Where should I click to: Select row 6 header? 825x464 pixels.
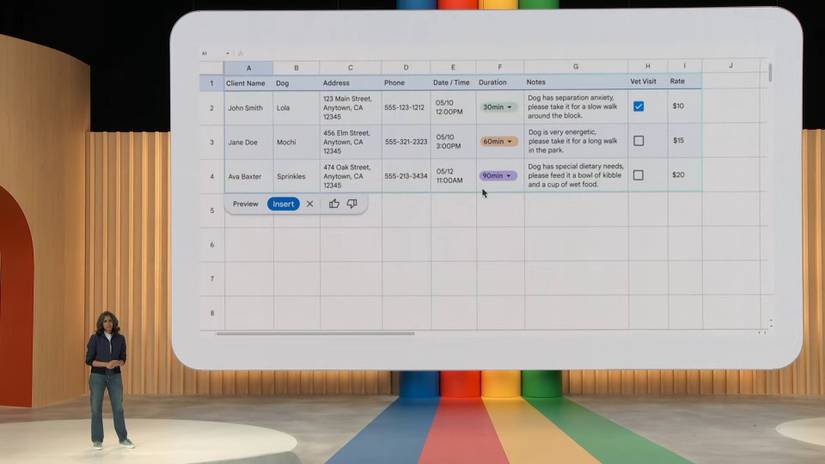[x=212, y=245]
